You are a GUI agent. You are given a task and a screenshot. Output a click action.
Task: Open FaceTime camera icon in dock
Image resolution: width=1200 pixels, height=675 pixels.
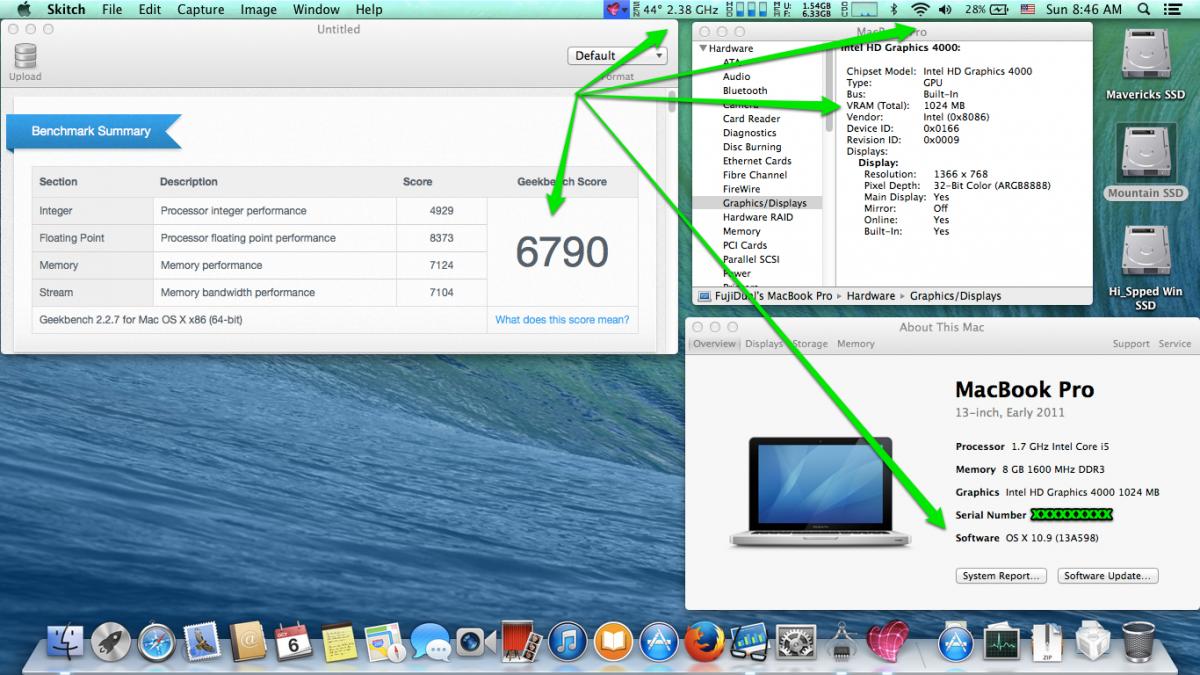[x=476, y=641]
